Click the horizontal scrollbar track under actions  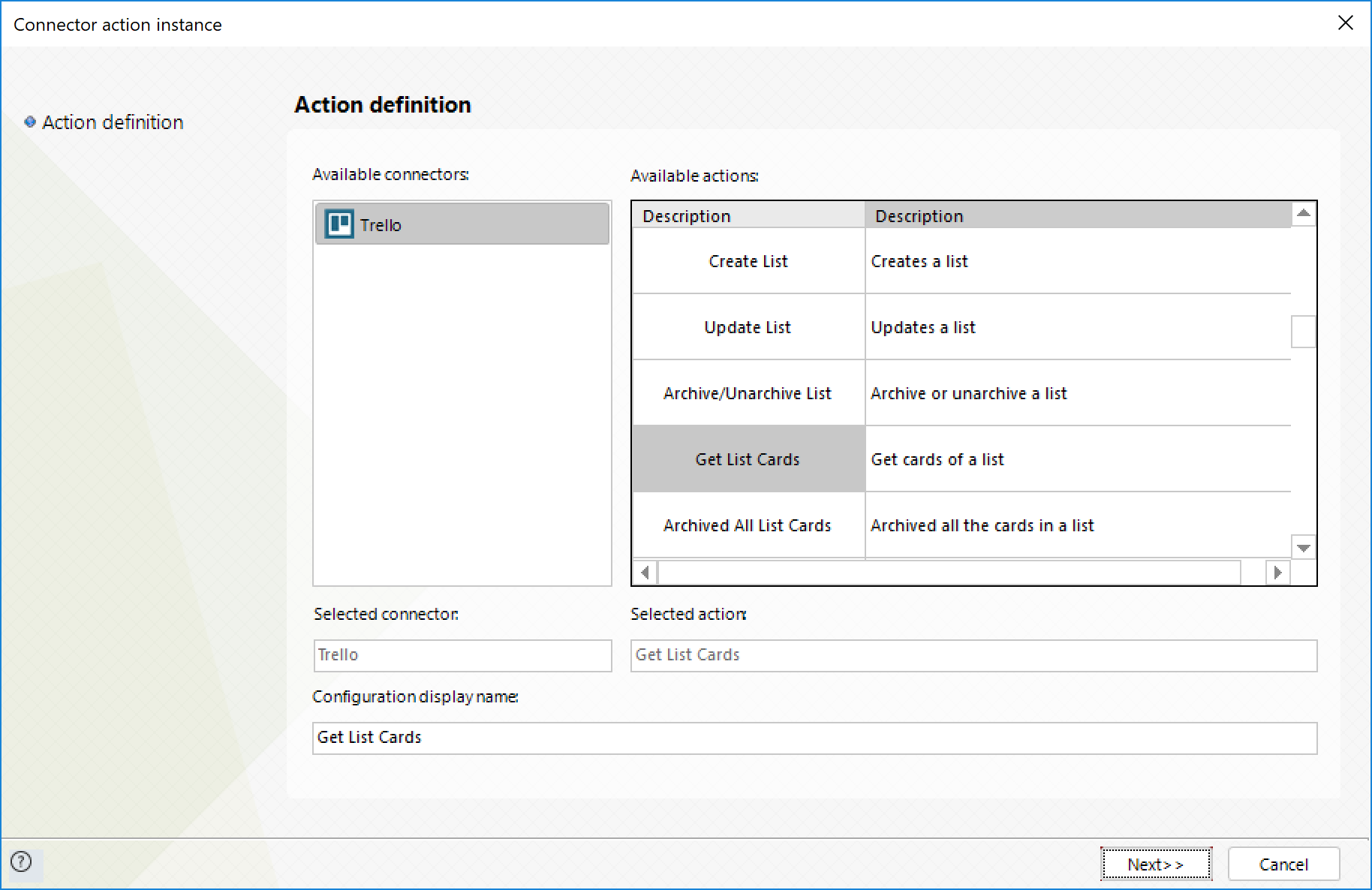(x=949, y=573)
